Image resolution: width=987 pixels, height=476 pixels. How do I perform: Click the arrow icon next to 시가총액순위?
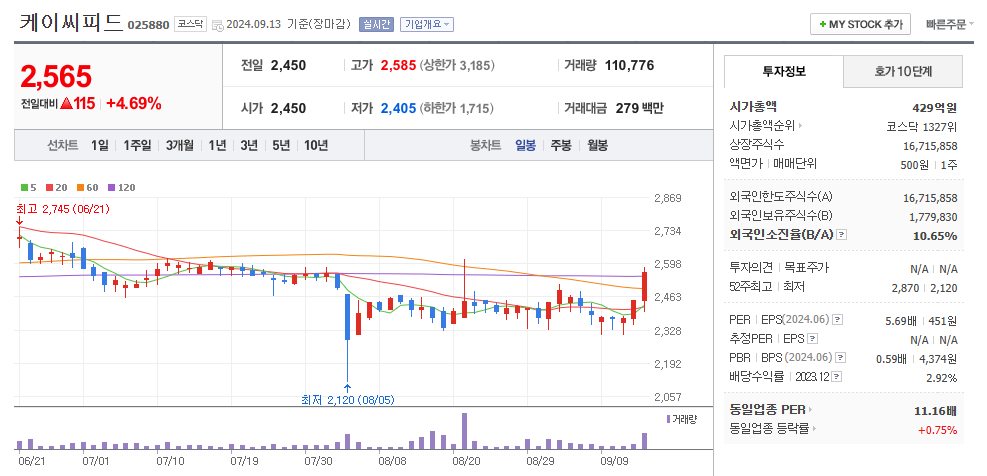[800, 126]
